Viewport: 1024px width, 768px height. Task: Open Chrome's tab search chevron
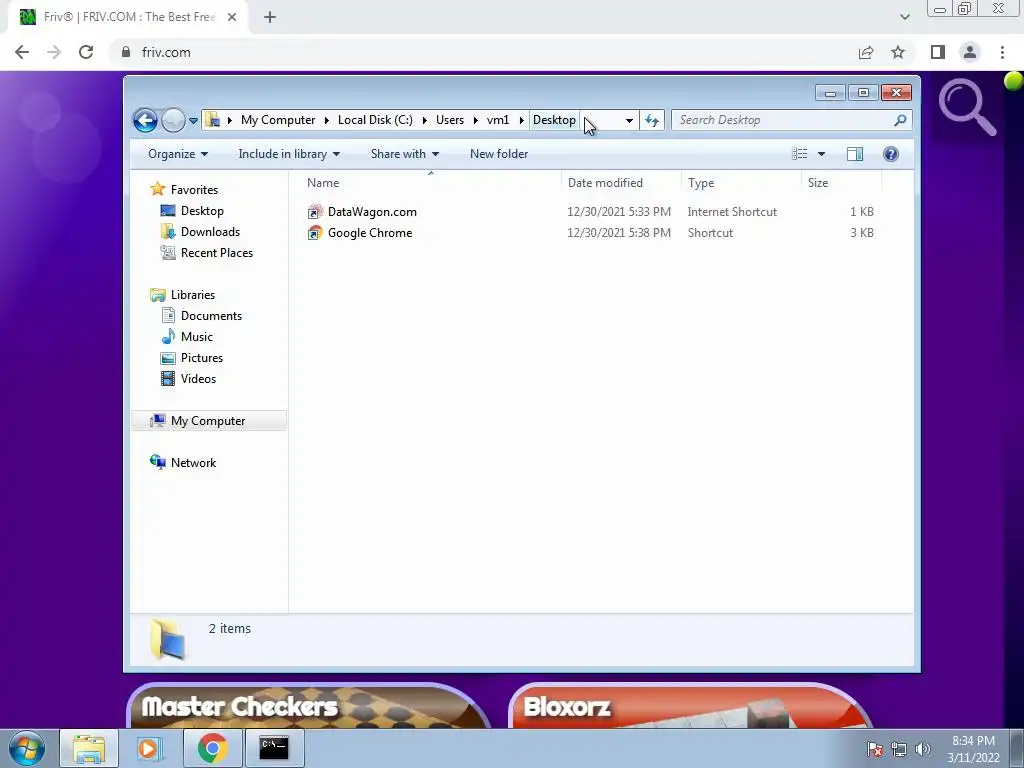click(904, 17)
